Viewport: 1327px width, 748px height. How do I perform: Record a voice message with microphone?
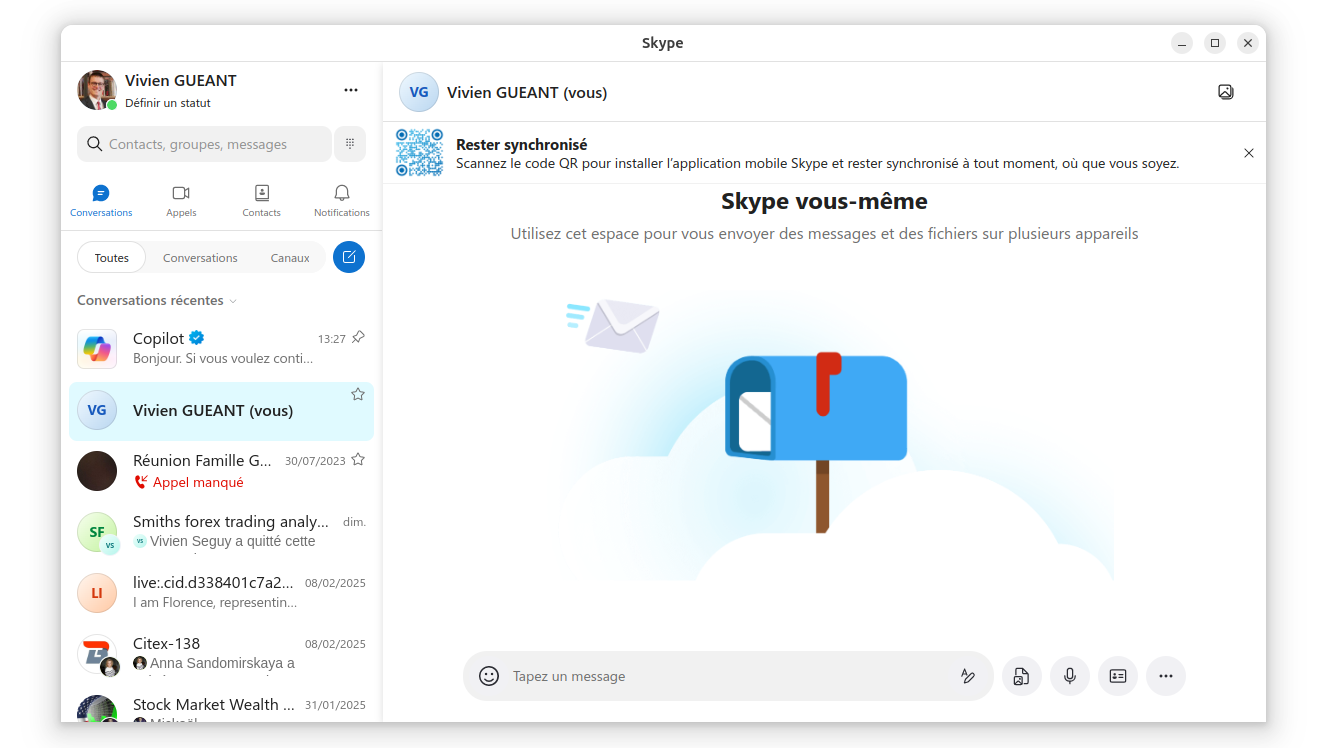coord(1070,676)
